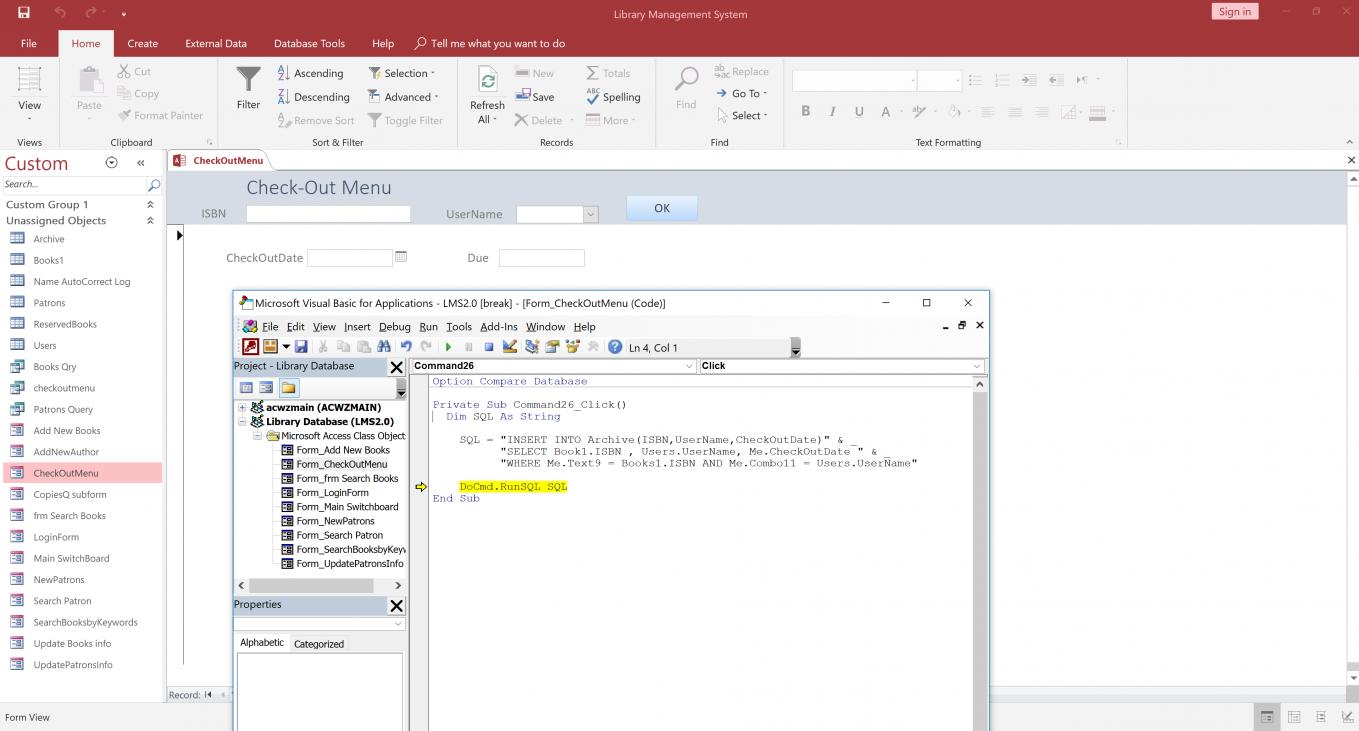Click Ascending sort button

(310, 73)
